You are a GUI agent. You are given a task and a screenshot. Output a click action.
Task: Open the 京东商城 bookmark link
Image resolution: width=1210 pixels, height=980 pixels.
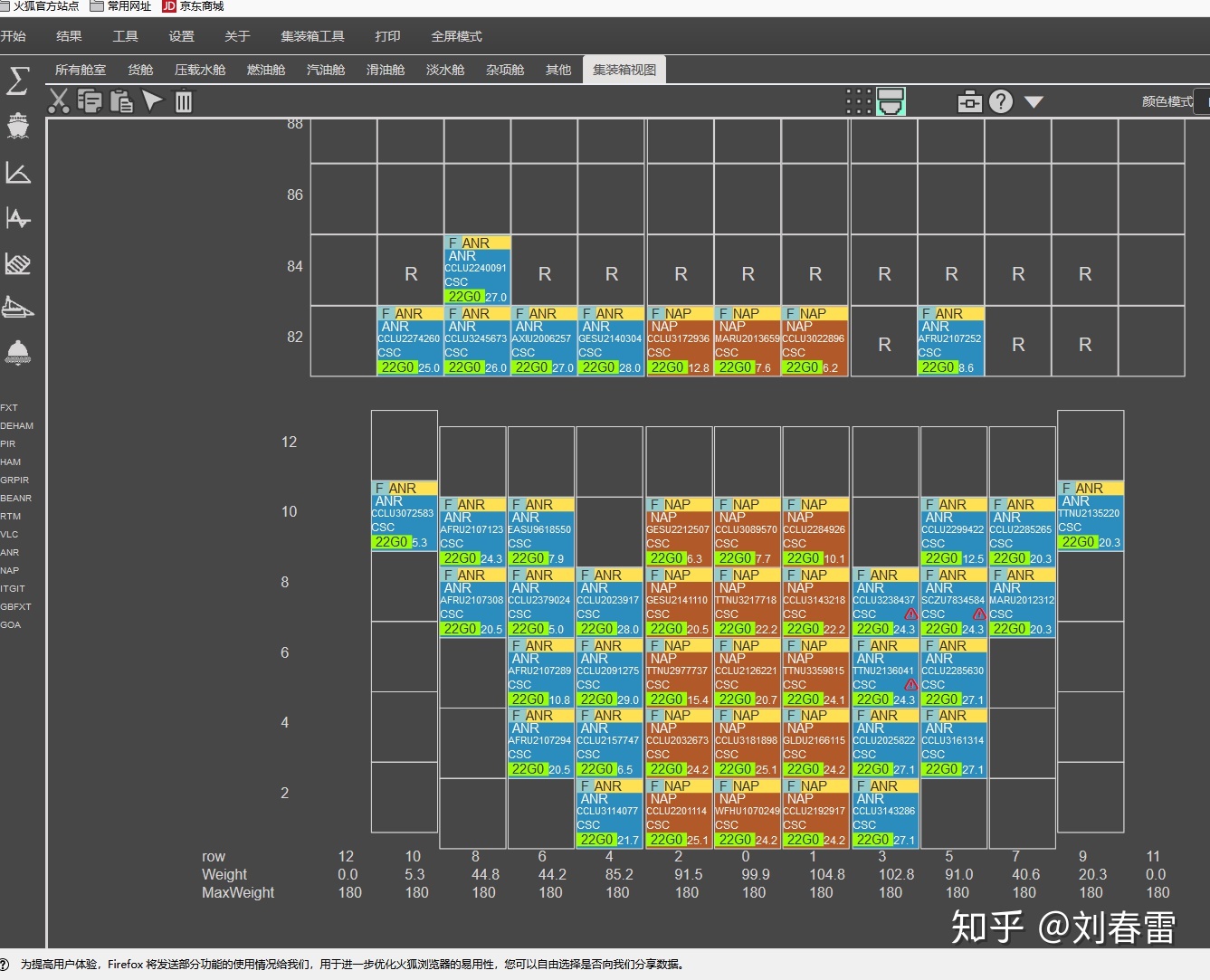coord(194,6)
